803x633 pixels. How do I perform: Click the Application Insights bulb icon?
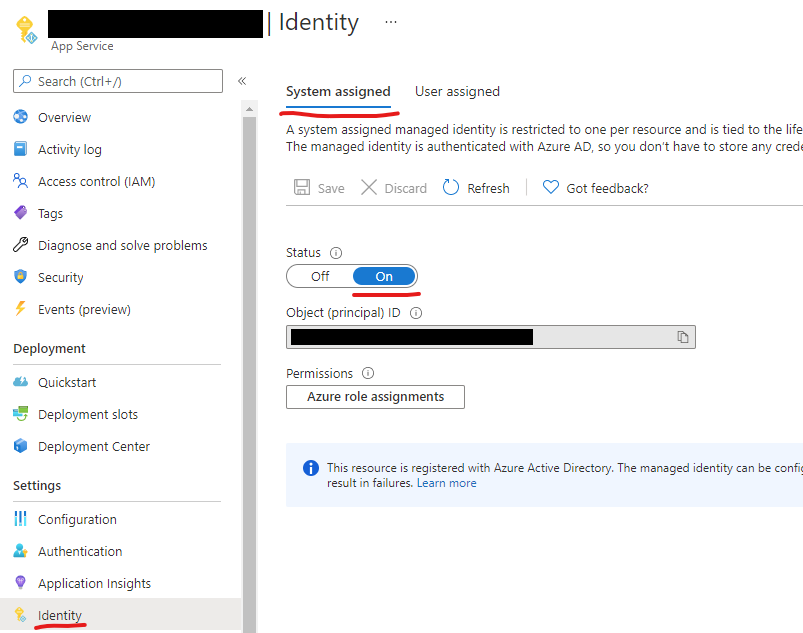(20, 582)
